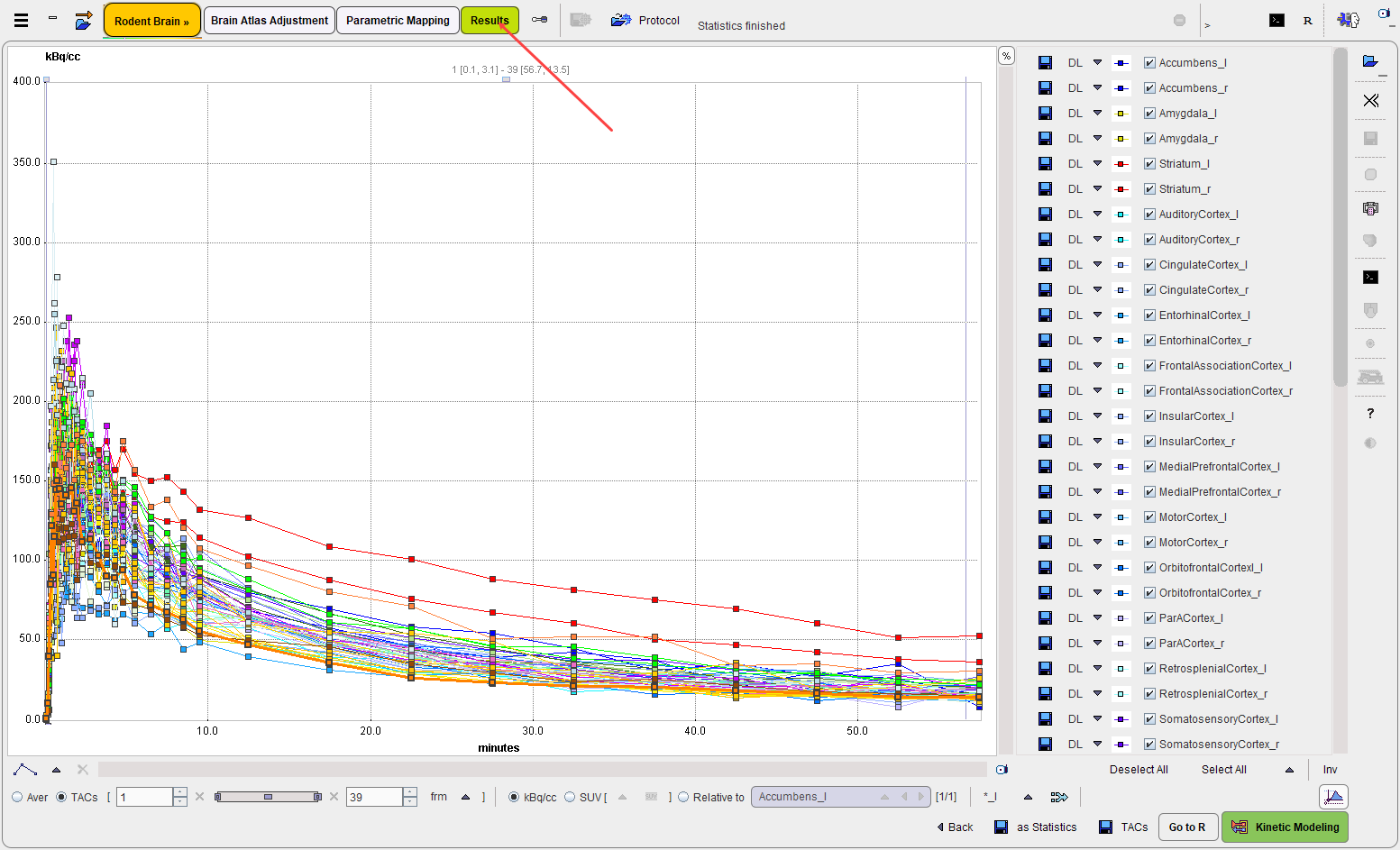Save the ParACortex_r curve with its disk icon

(1045, 643)
